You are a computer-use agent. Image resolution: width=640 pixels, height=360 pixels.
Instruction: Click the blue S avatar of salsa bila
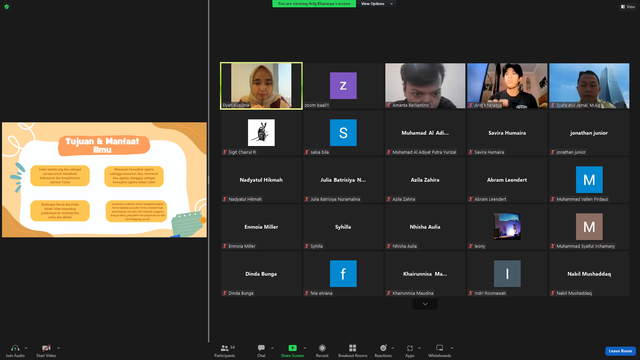point(343,132)
